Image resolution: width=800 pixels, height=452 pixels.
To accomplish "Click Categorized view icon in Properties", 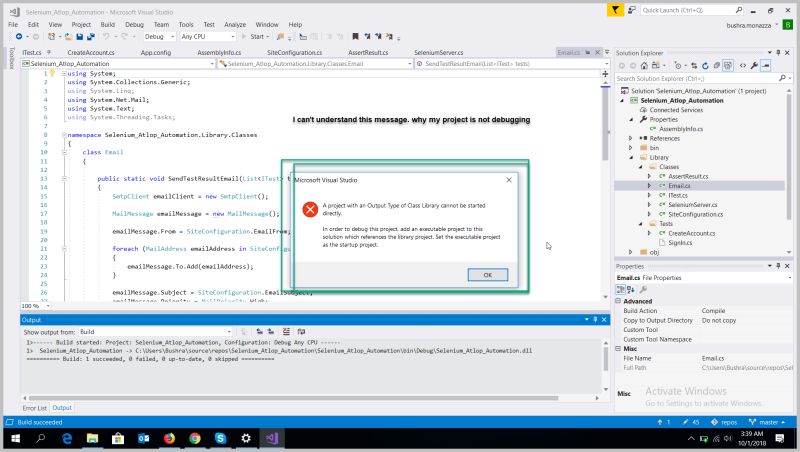I will pos(620,290).
